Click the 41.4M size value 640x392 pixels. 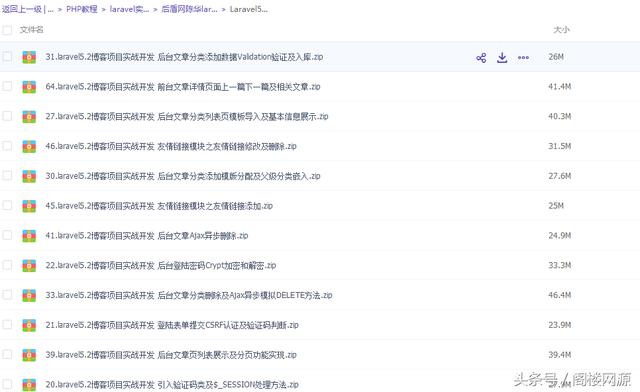pos(560,87)
